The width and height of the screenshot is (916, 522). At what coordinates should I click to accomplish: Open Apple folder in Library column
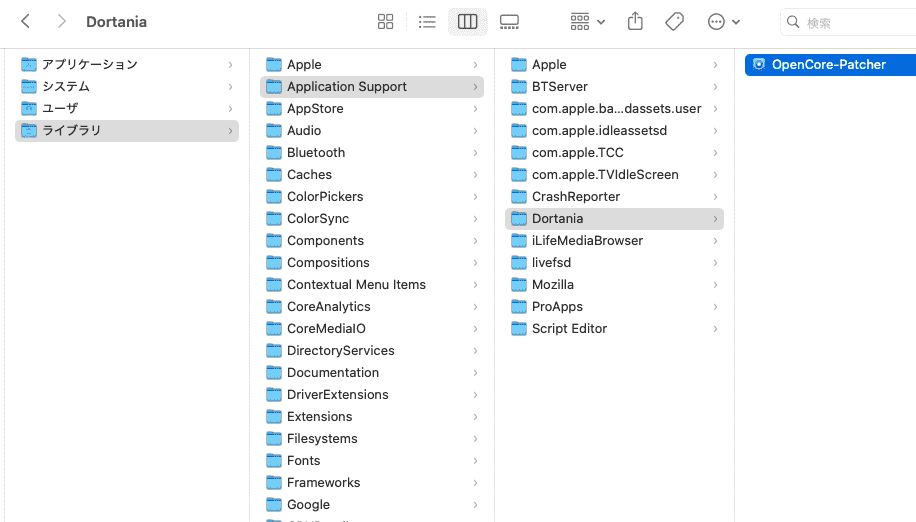372,64
